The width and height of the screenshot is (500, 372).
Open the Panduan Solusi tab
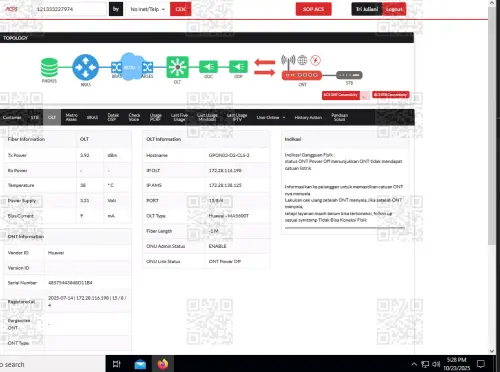[339, 117]
